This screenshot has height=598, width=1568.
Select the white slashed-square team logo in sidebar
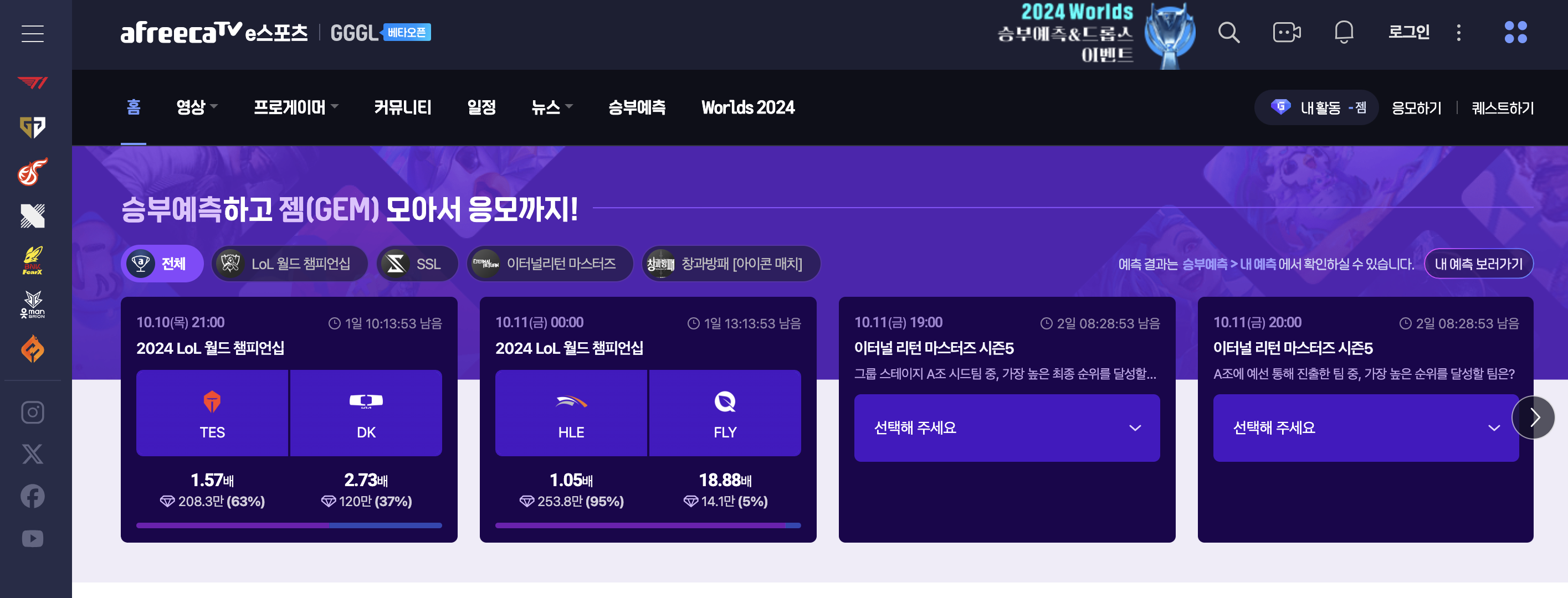[x=32, y=216]
